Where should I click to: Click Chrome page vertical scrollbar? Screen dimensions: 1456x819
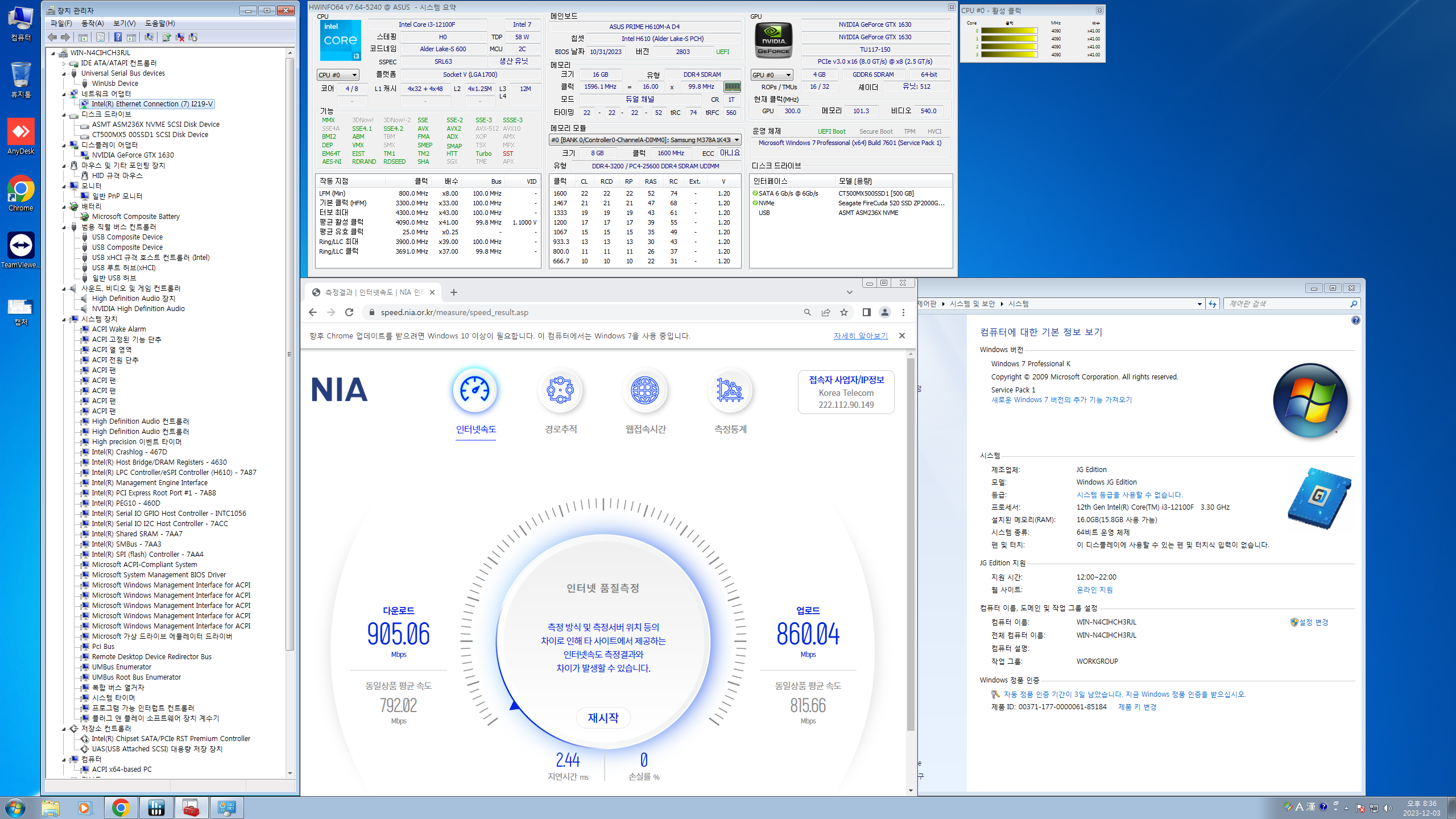tap(911, 543)
